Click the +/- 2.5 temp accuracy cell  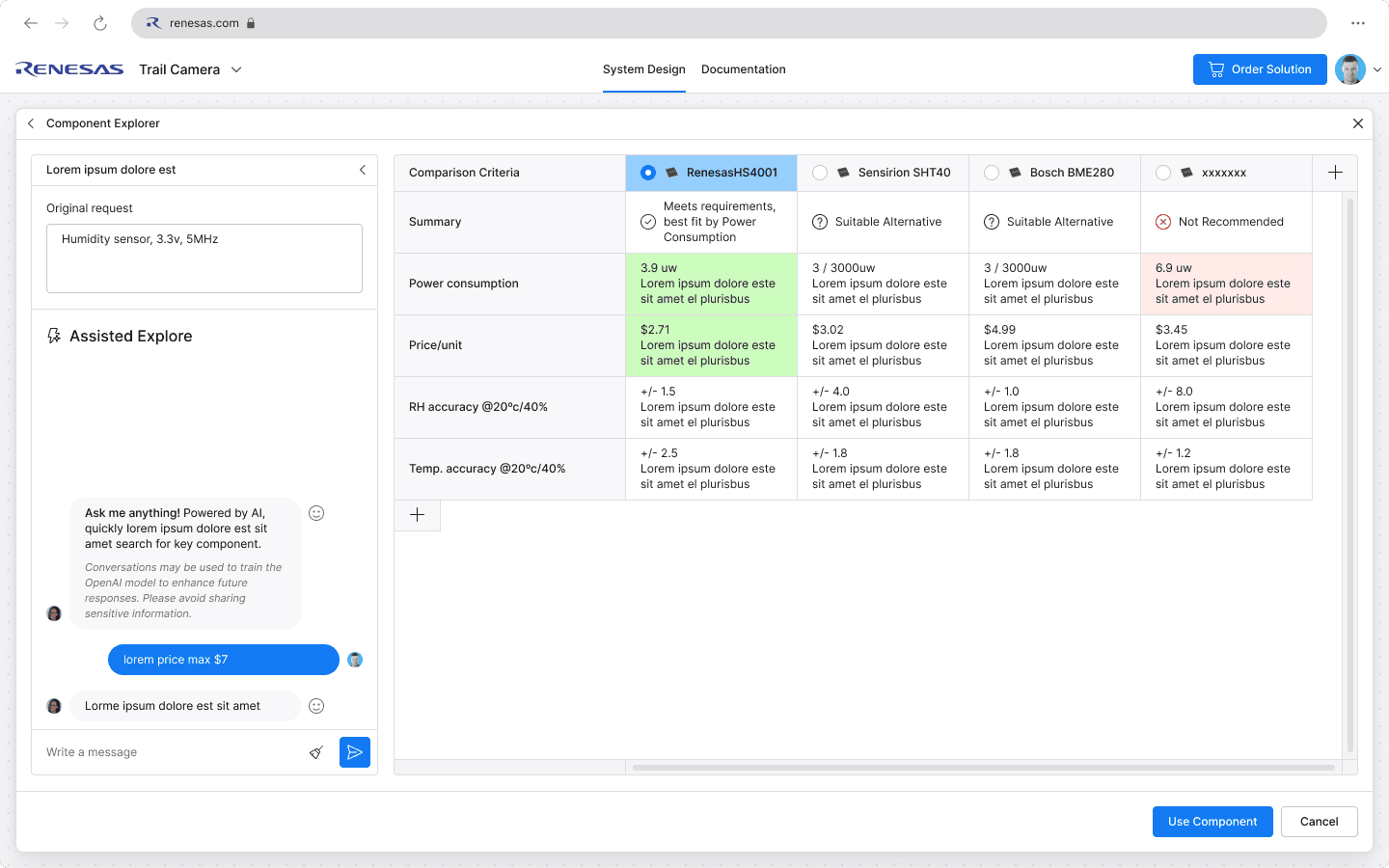coord(712,469)
